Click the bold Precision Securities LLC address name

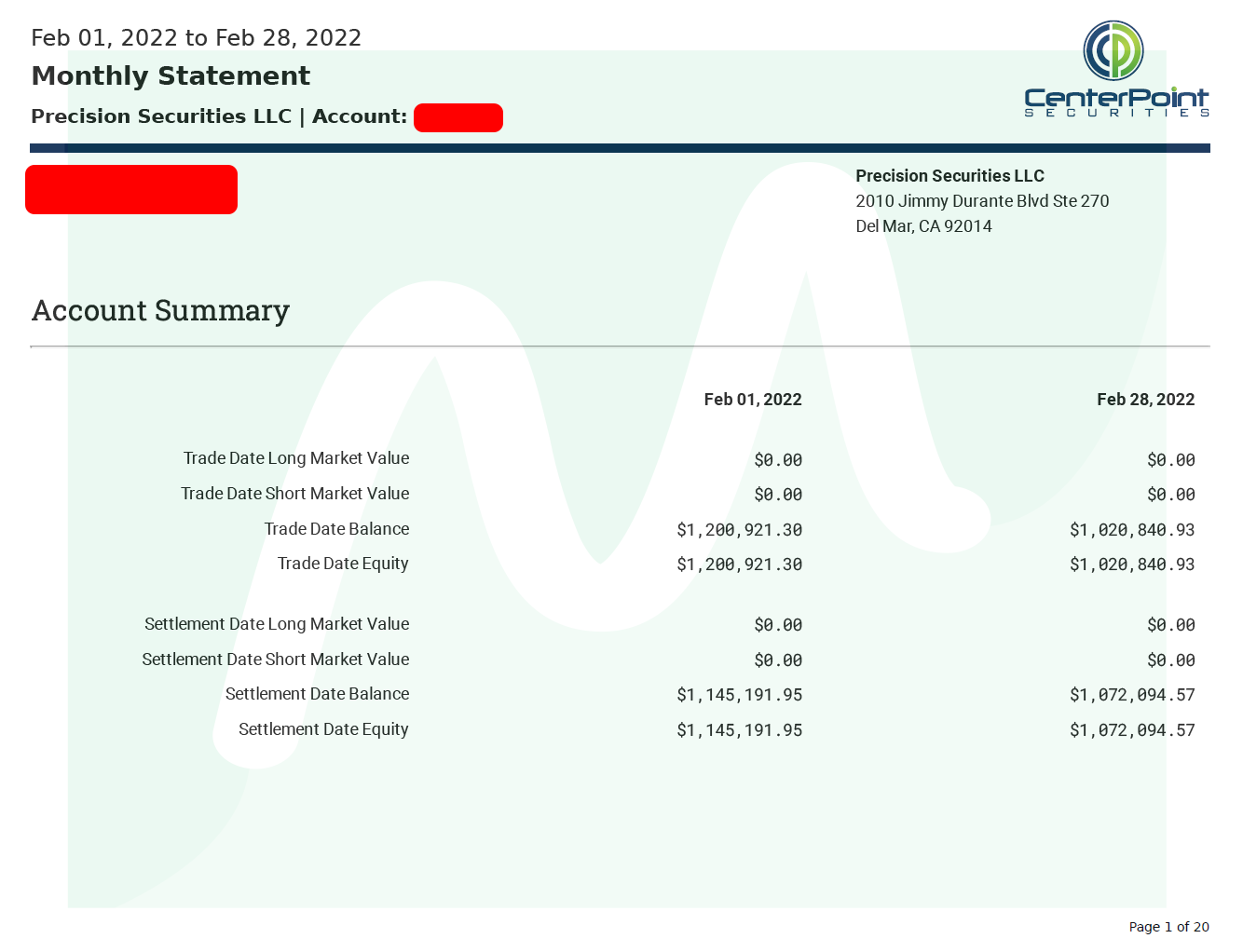click(x=949, y=176)
